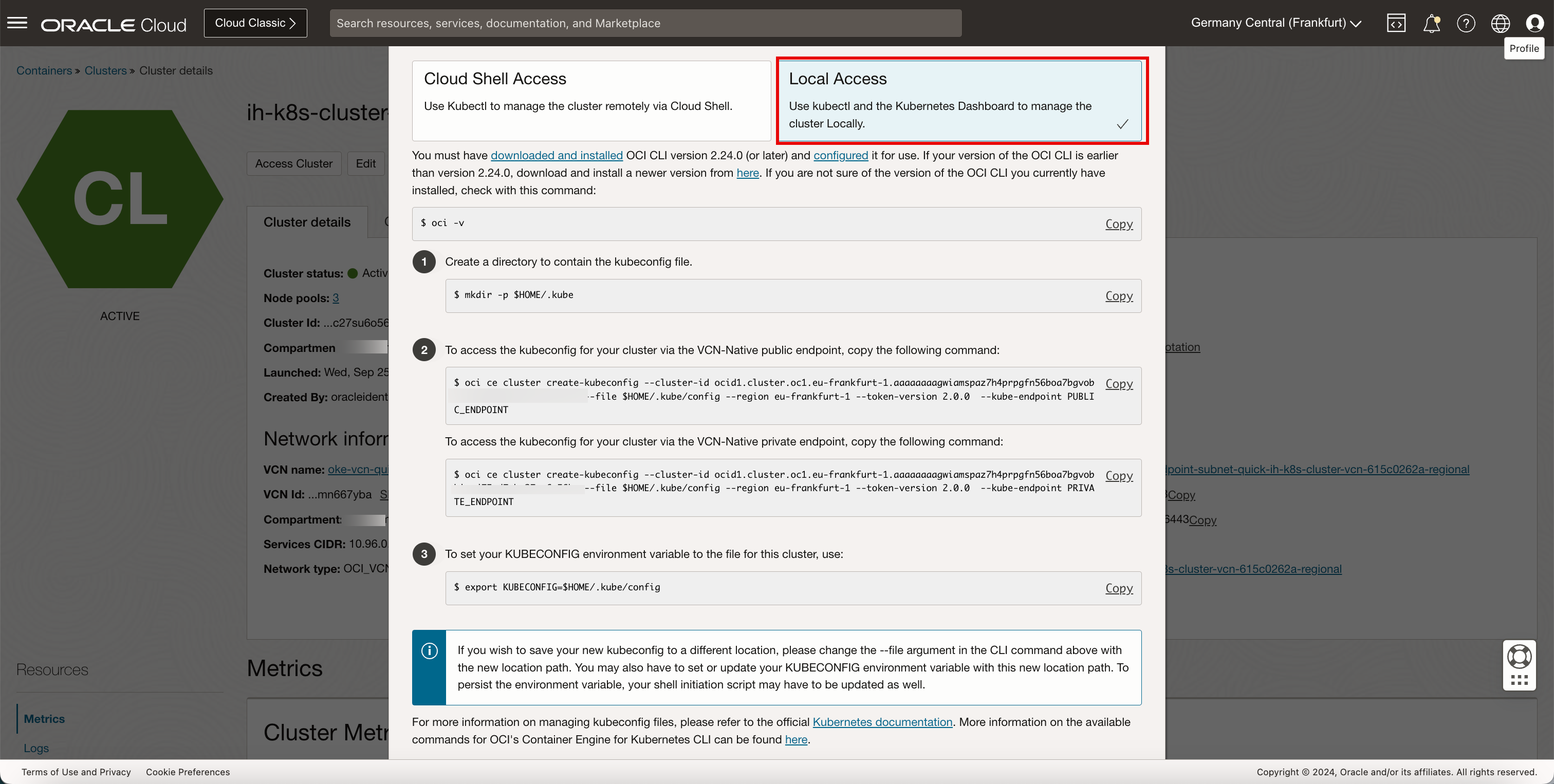Open Metrics in the Resources sidebar
1554x784 pixels.
[44, 719]
